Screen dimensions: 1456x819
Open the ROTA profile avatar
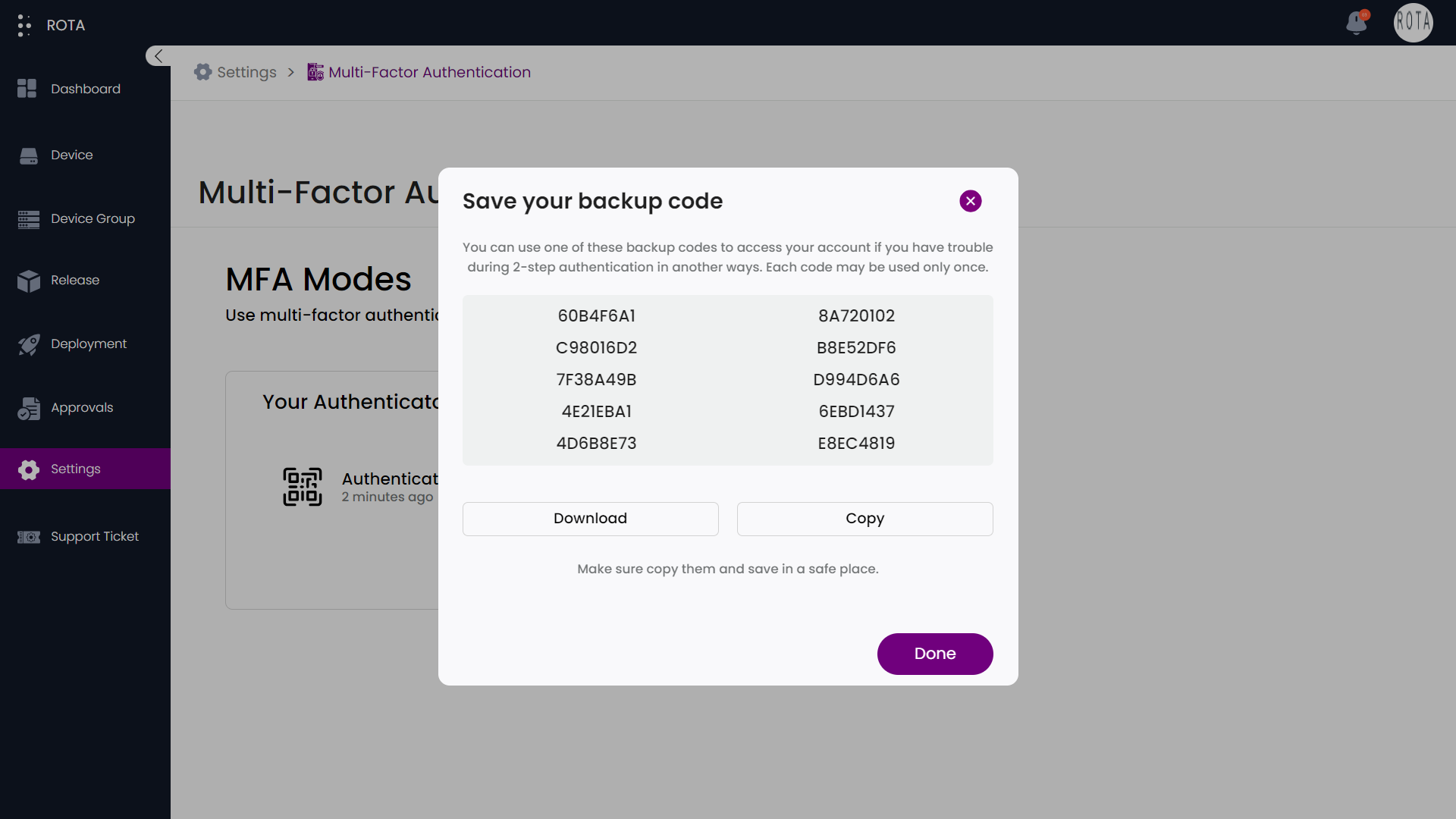[x=1413, y=23]
